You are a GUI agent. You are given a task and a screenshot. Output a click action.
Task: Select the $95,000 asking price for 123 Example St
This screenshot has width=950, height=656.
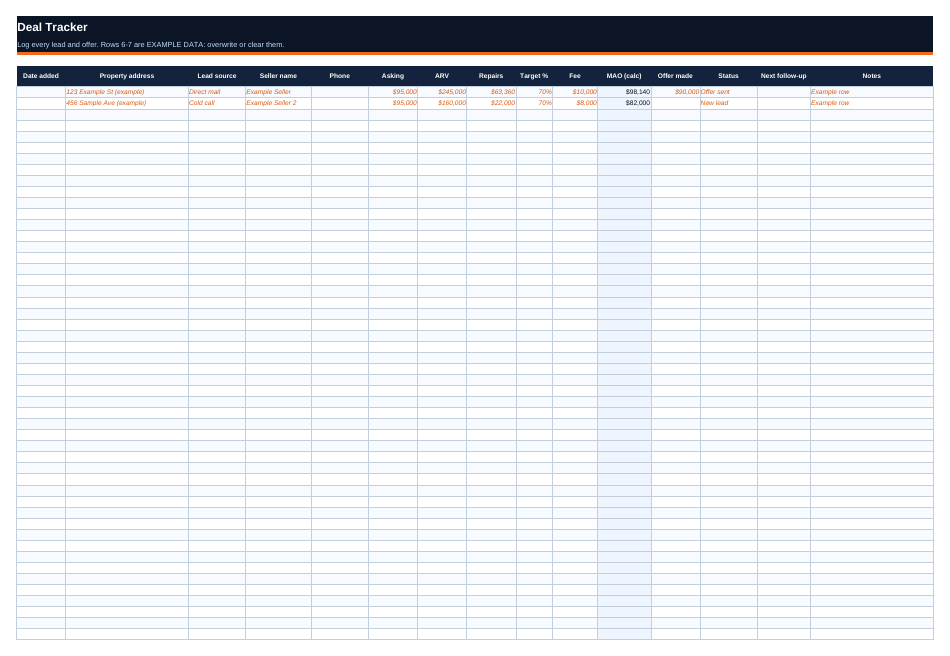point(393,92)
